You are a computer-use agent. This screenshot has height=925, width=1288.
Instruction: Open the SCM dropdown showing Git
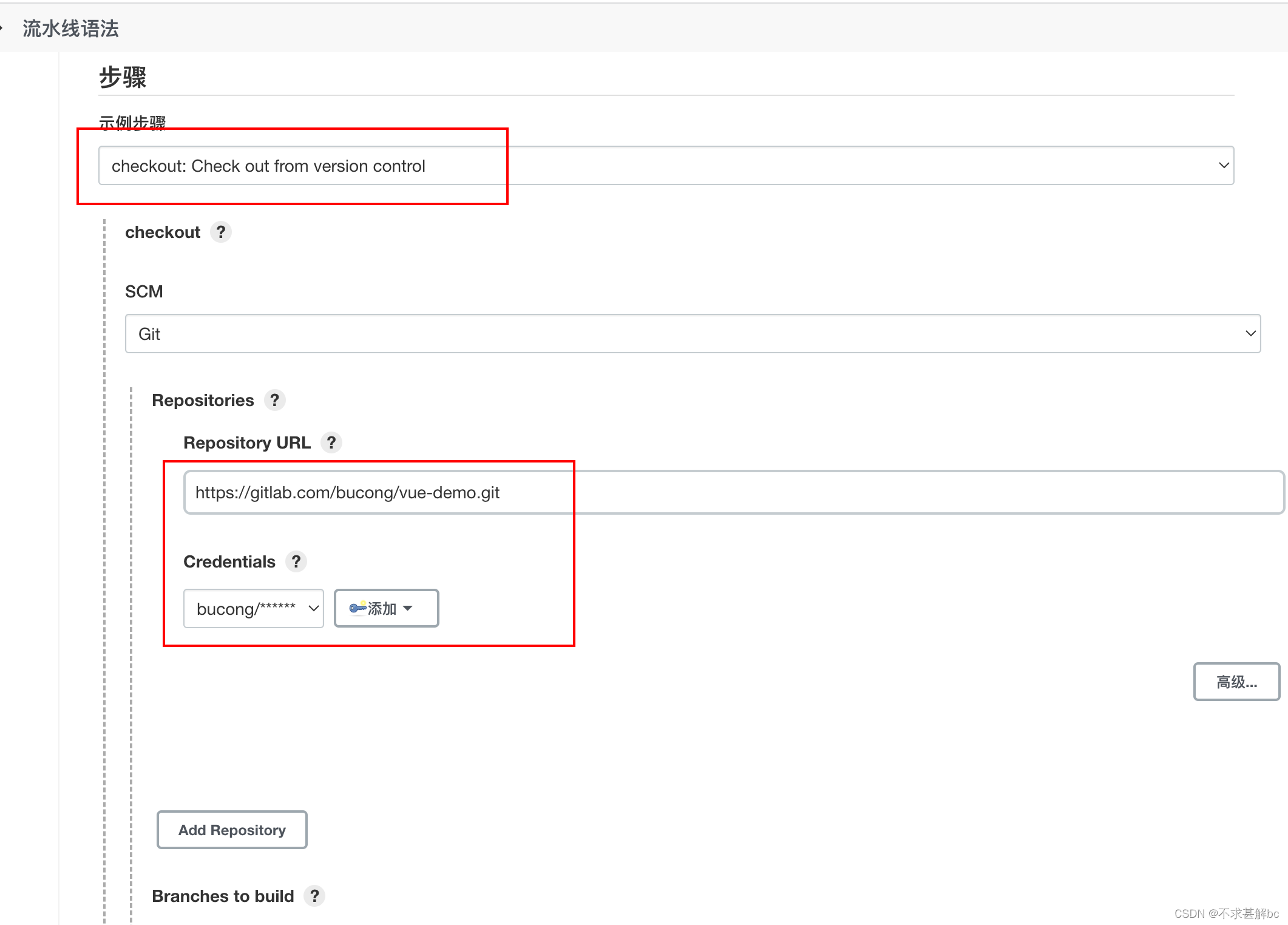point(692,333)
